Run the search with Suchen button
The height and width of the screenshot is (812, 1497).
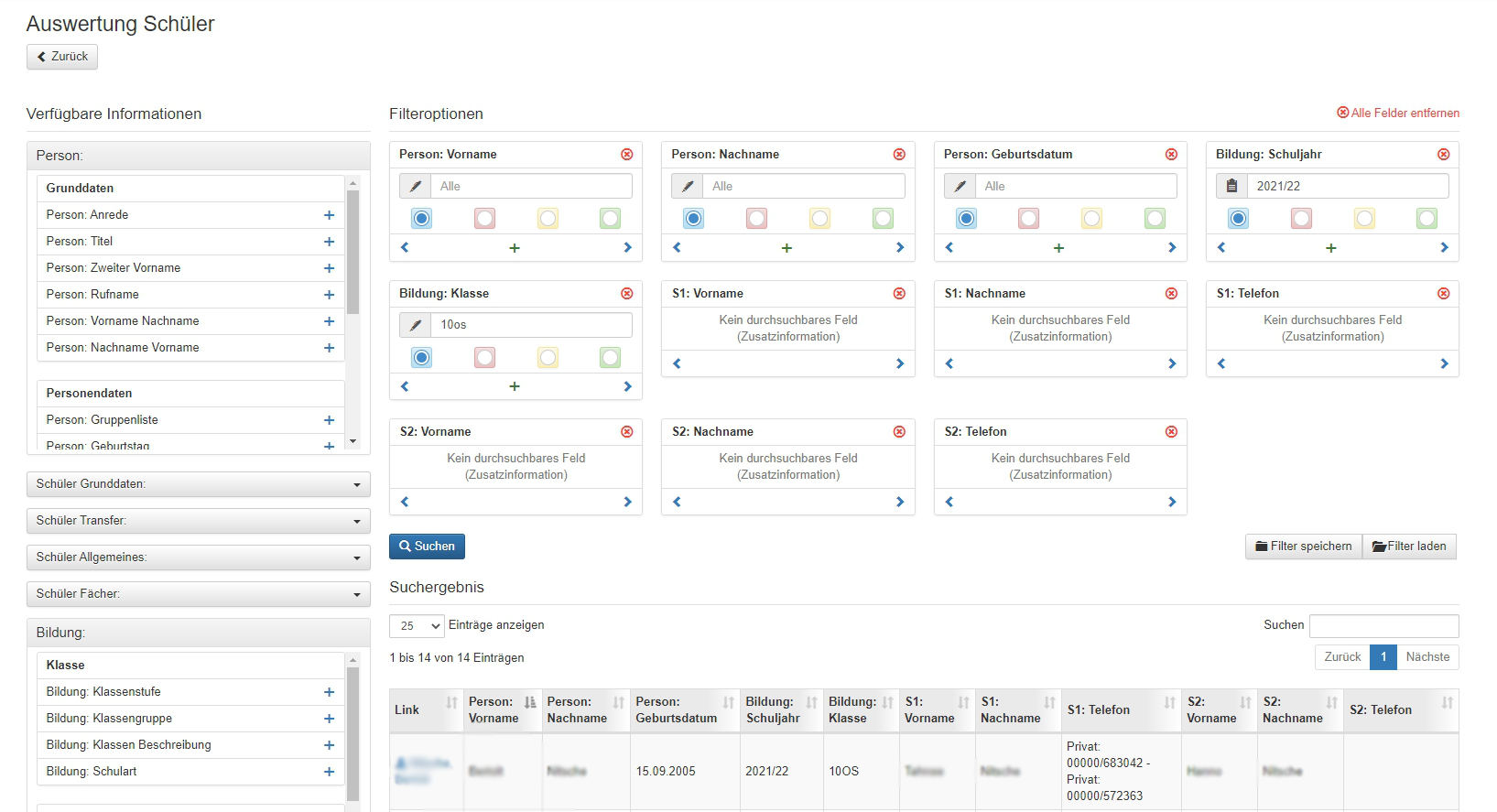pos(427,547)
